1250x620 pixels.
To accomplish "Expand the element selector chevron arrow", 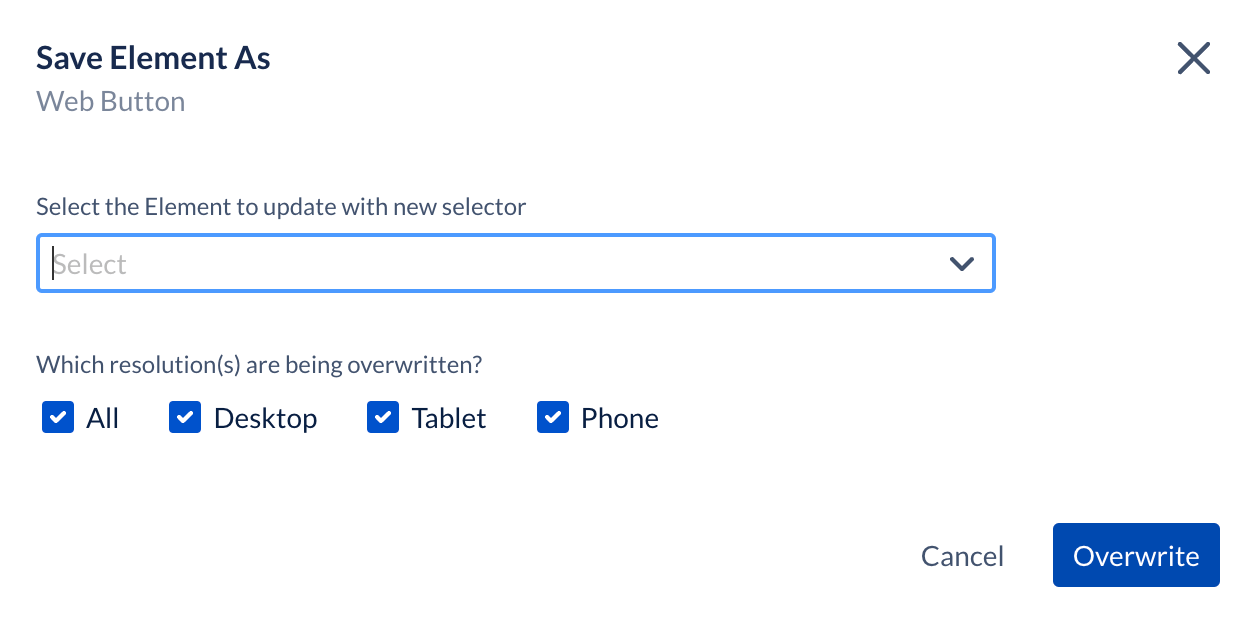I will (x=961, y=264).
